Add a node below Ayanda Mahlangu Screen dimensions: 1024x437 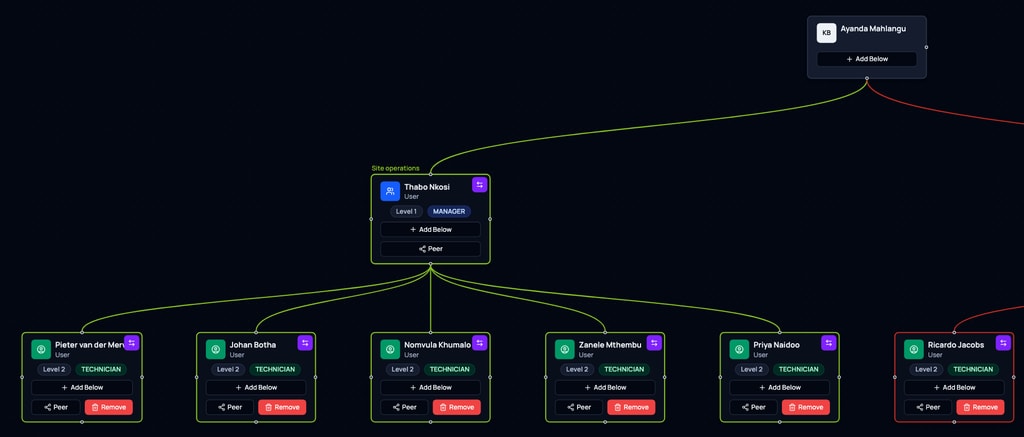pos(867,59)
